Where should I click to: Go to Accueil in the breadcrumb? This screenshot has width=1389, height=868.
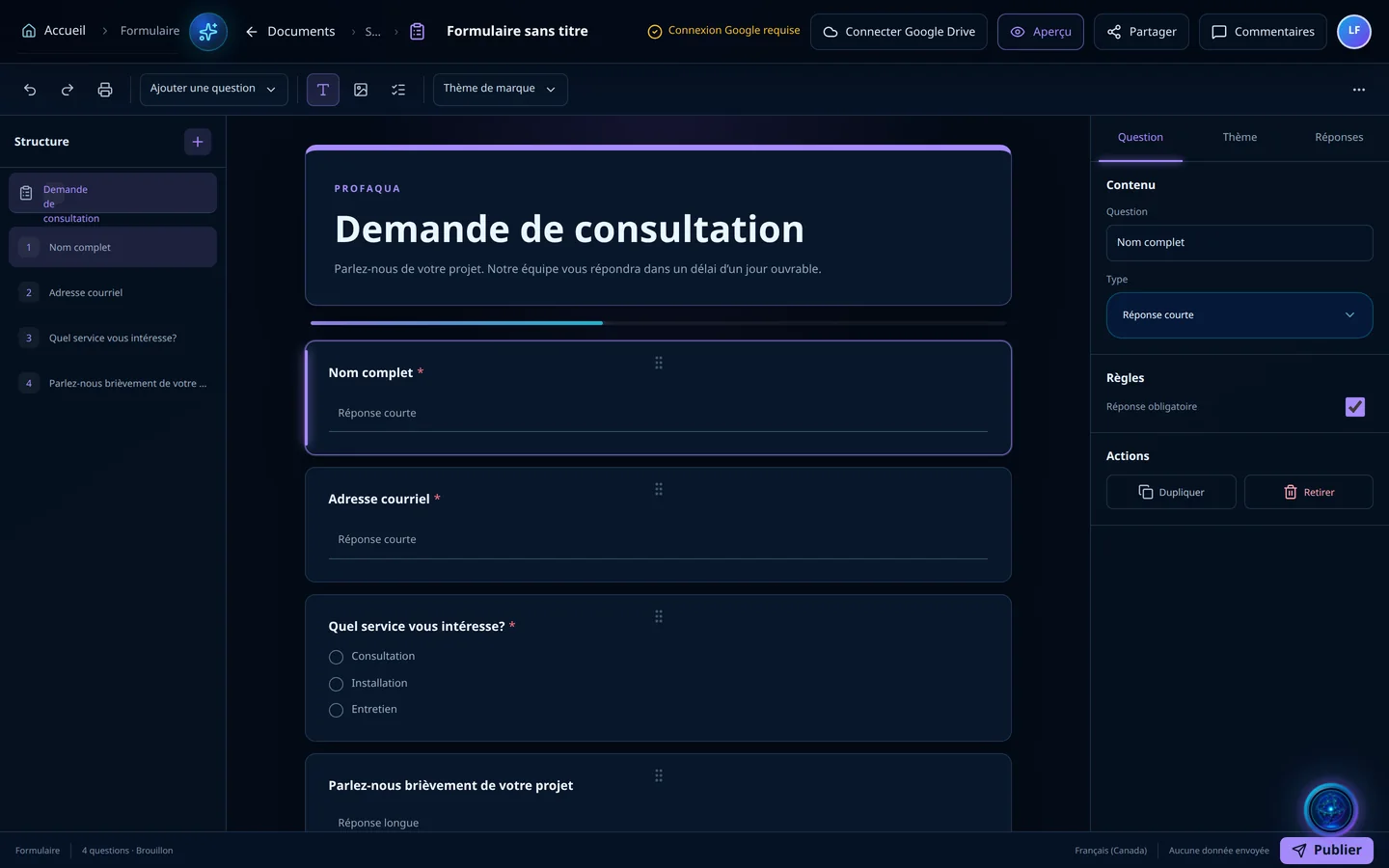click(x=53, y=31)
